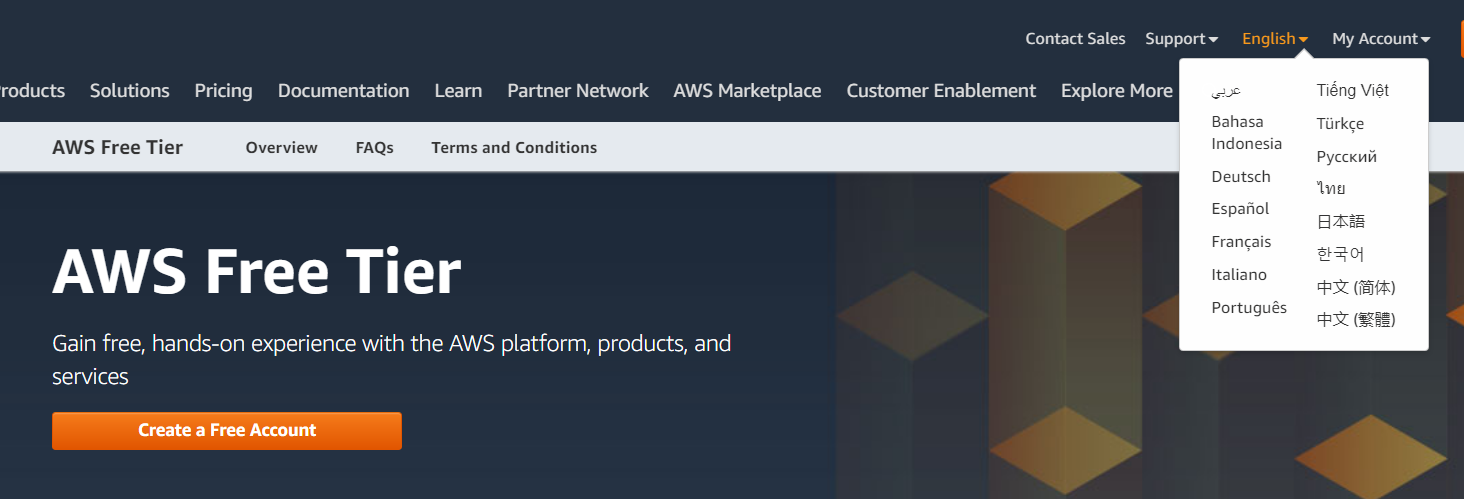Click the Contact Sales link

pyautogui.click(x=1075, y=39)
